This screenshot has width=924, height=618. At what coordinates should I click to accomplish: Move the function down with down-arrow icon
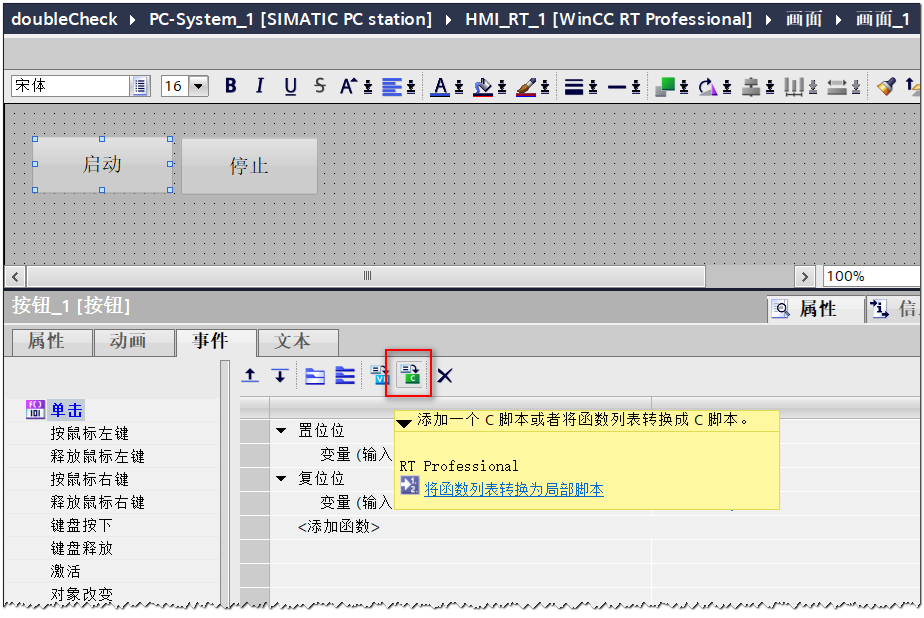(280, 375)
